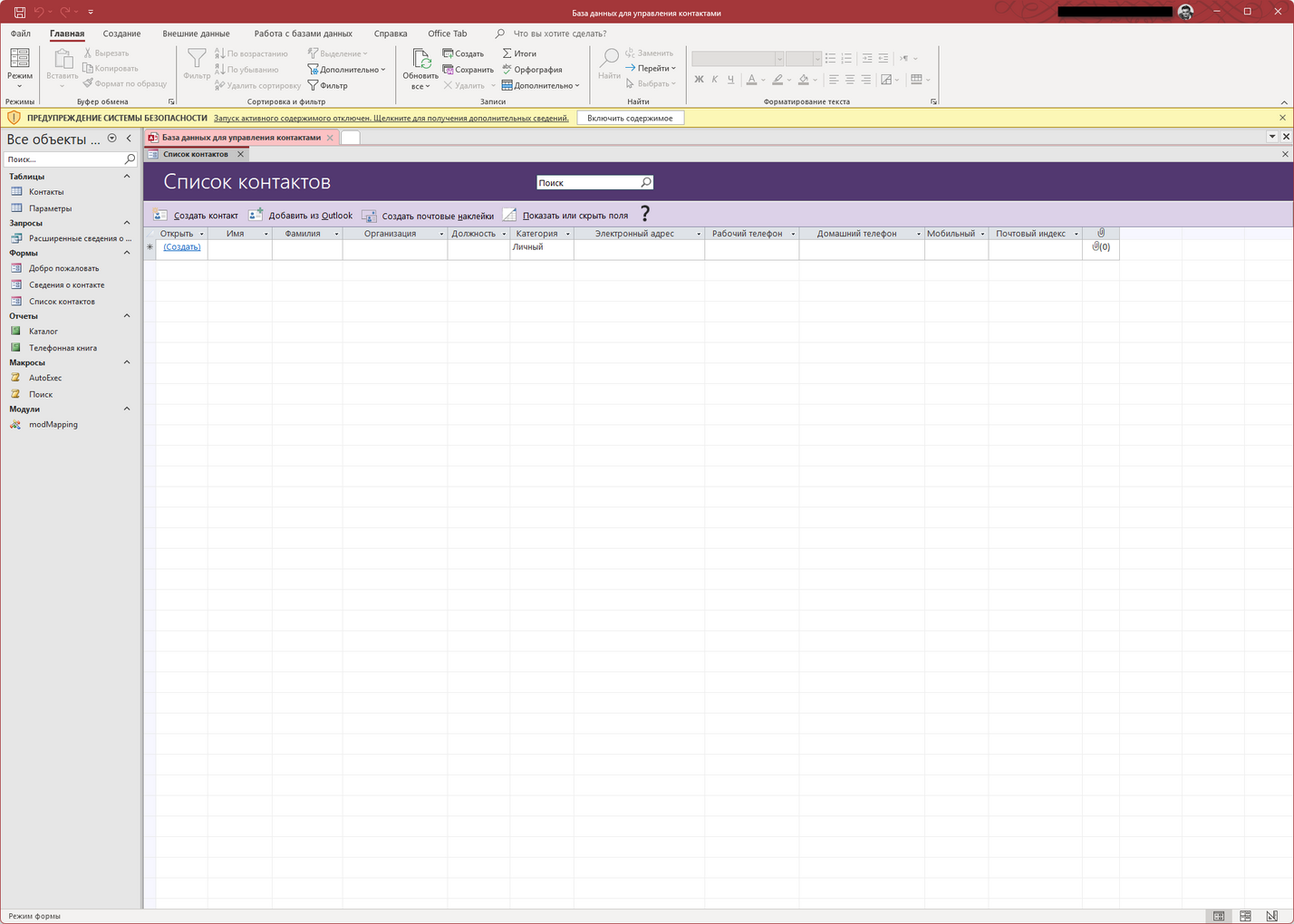Screen dimensions: 1294x924
Task: Click the Создать контакт form button
Action: click(x=196, y=216)
